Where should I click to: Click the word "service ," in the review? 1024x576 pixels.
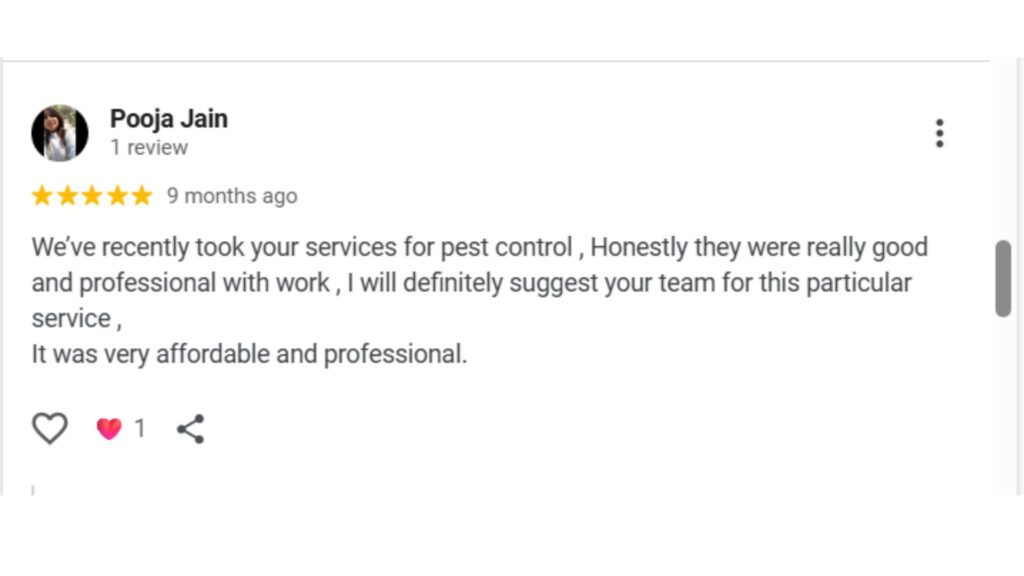76,319
